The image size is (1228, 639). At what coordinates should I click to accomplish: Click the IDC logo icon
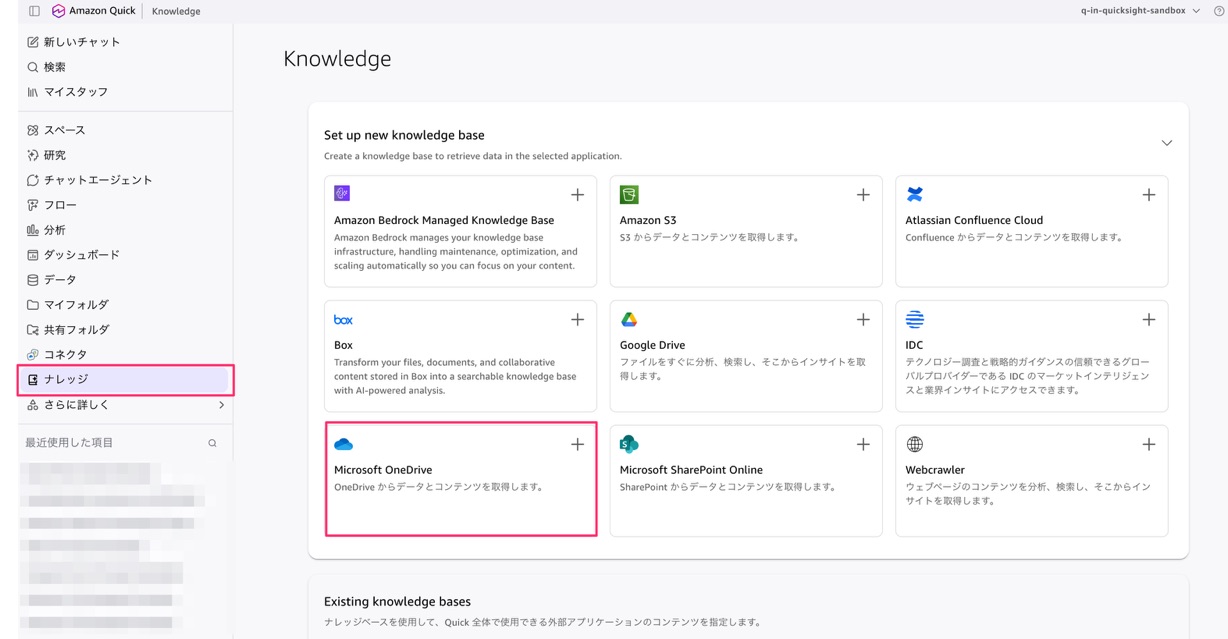pos(914,320)
